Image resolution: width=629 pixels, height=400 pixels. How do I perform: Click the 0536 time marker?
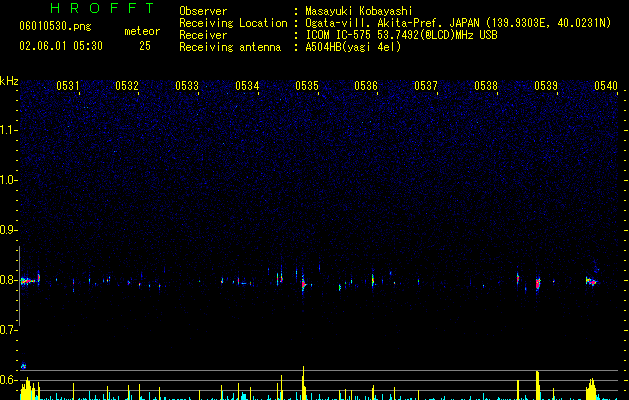point(366,86)
